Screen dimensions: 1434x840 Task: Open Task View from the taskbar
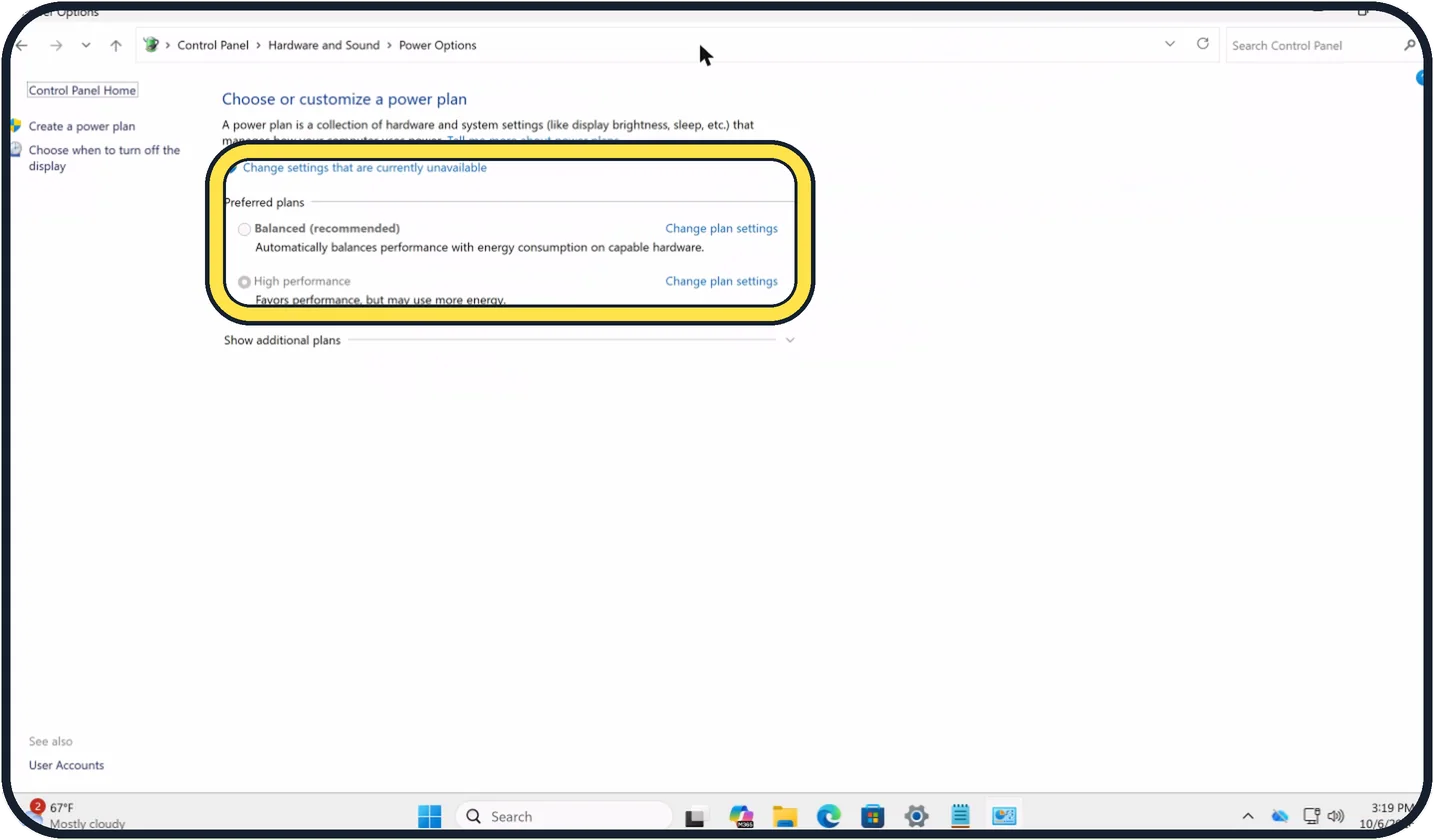tap(696, 816)
